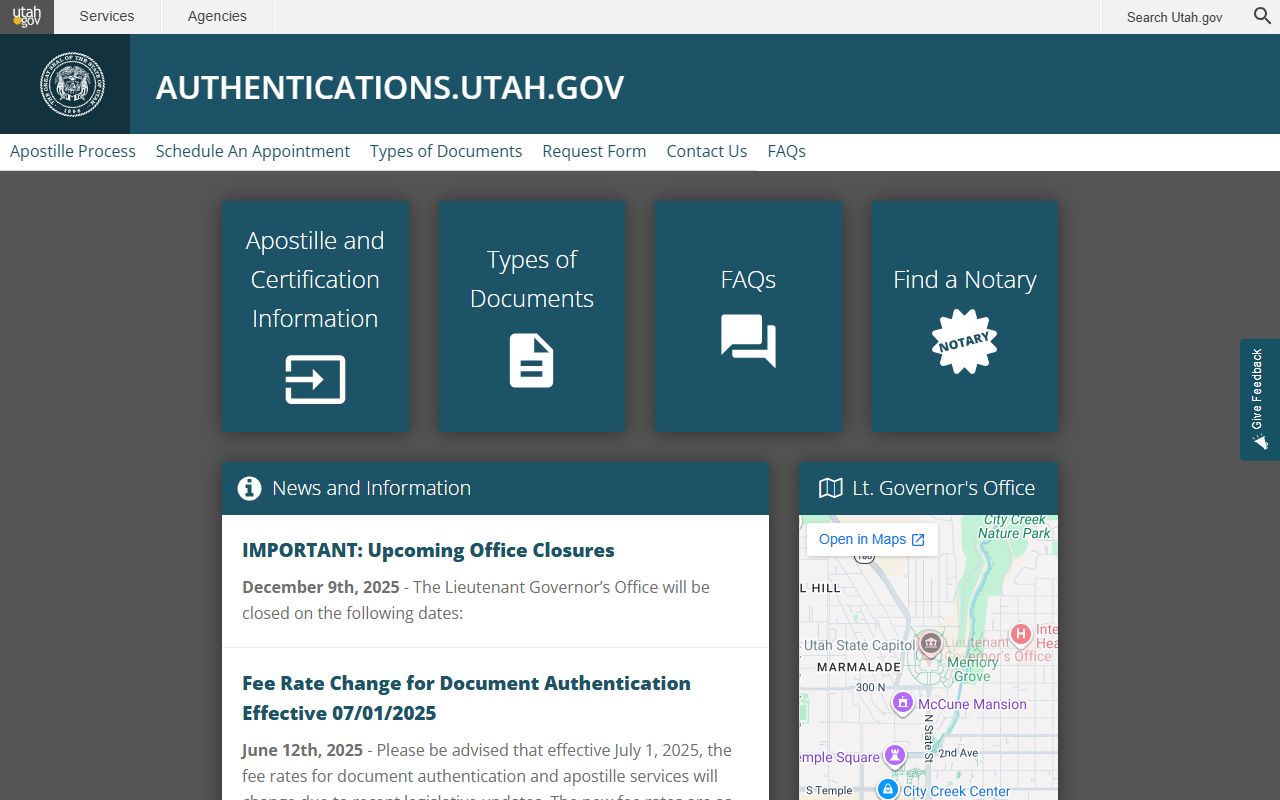The image size is (1280, 800).
Task: Open the Services menu in top bar
Action: tap(107, 16)
